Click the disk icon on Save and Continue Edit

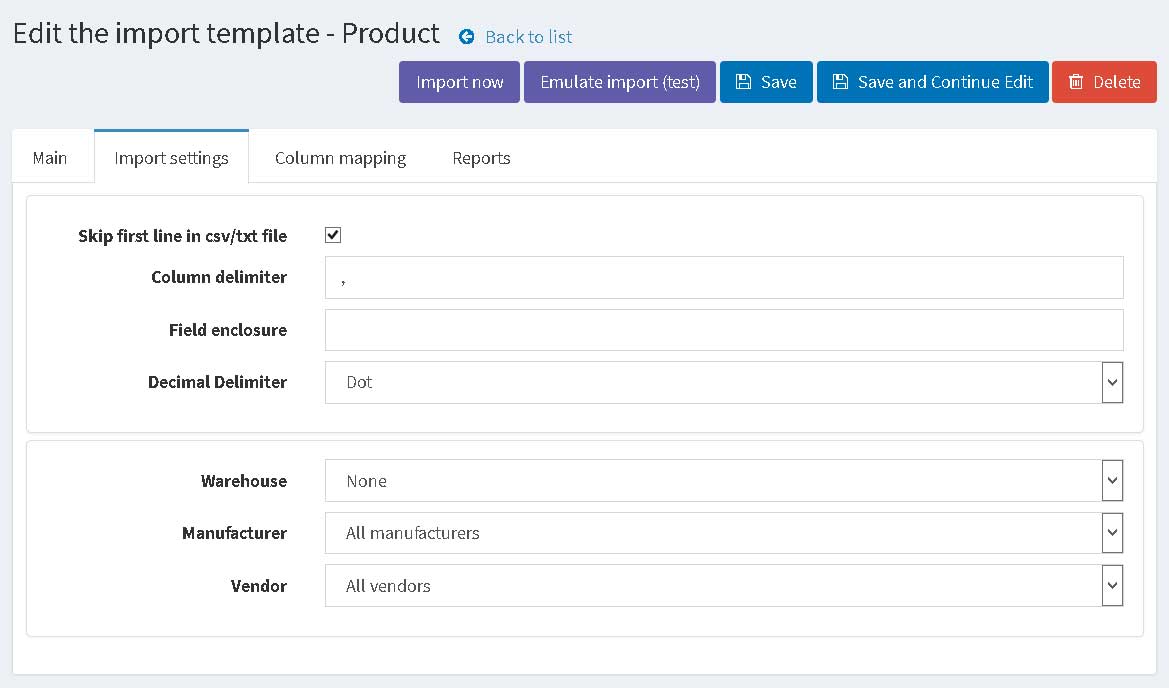click(840, 82)
